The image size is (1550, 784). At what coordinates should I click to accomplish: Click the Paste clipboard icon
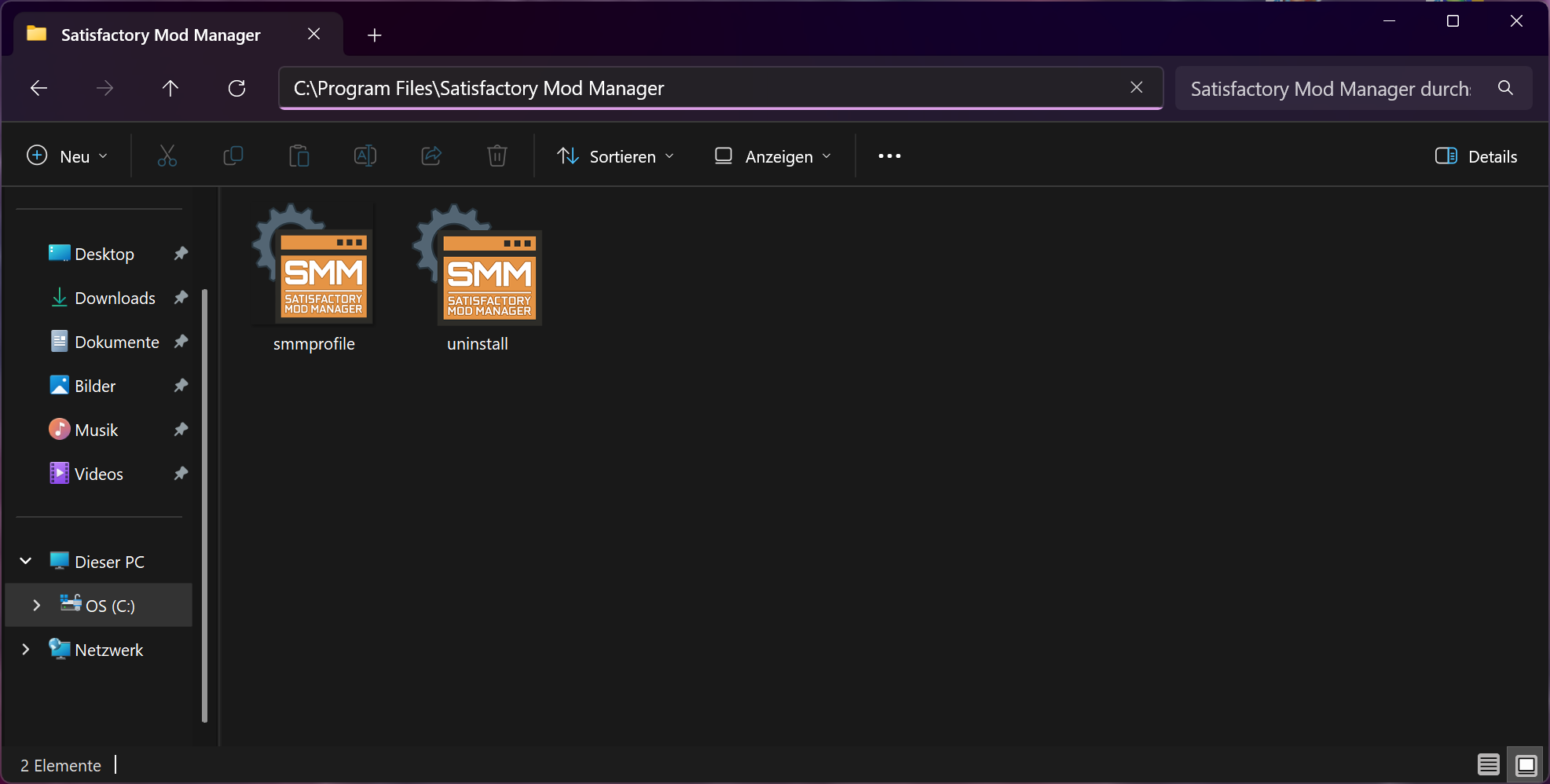(x=299, y=156)
